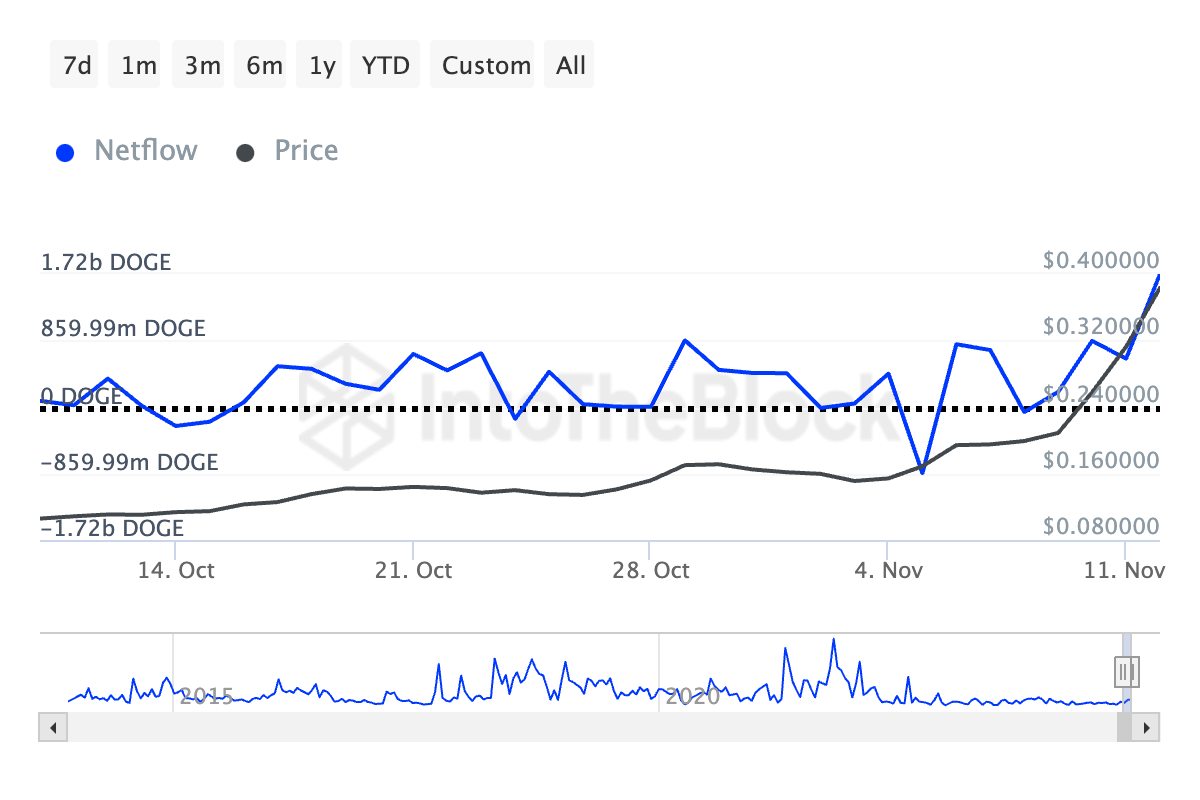Viewport: 1200px width, 800px height.
Task: Select the 7d time range
Action: [77, 66]
